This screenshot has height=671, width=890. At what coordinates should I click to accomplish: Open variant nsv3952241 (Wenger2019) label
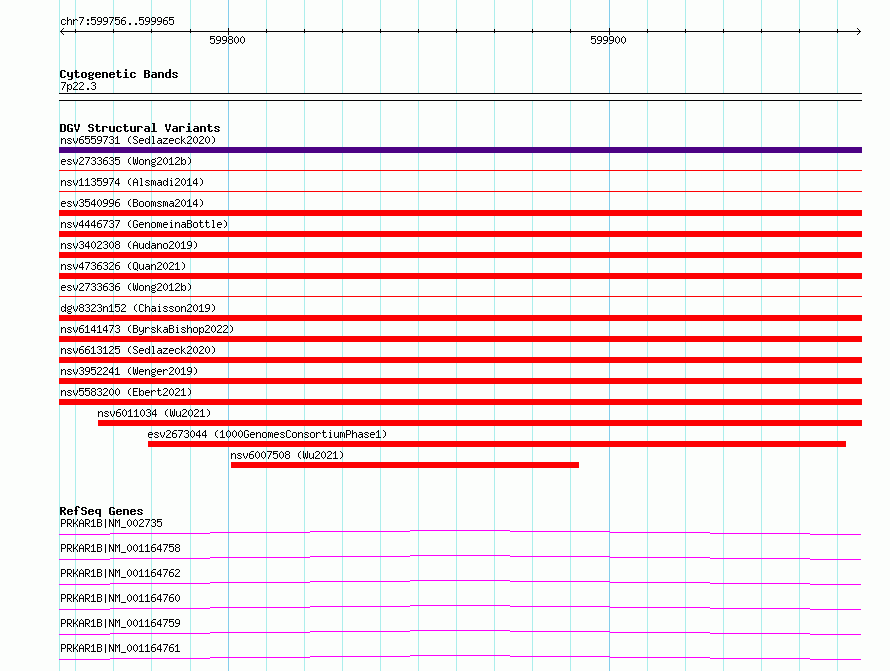tap(129, 371)
